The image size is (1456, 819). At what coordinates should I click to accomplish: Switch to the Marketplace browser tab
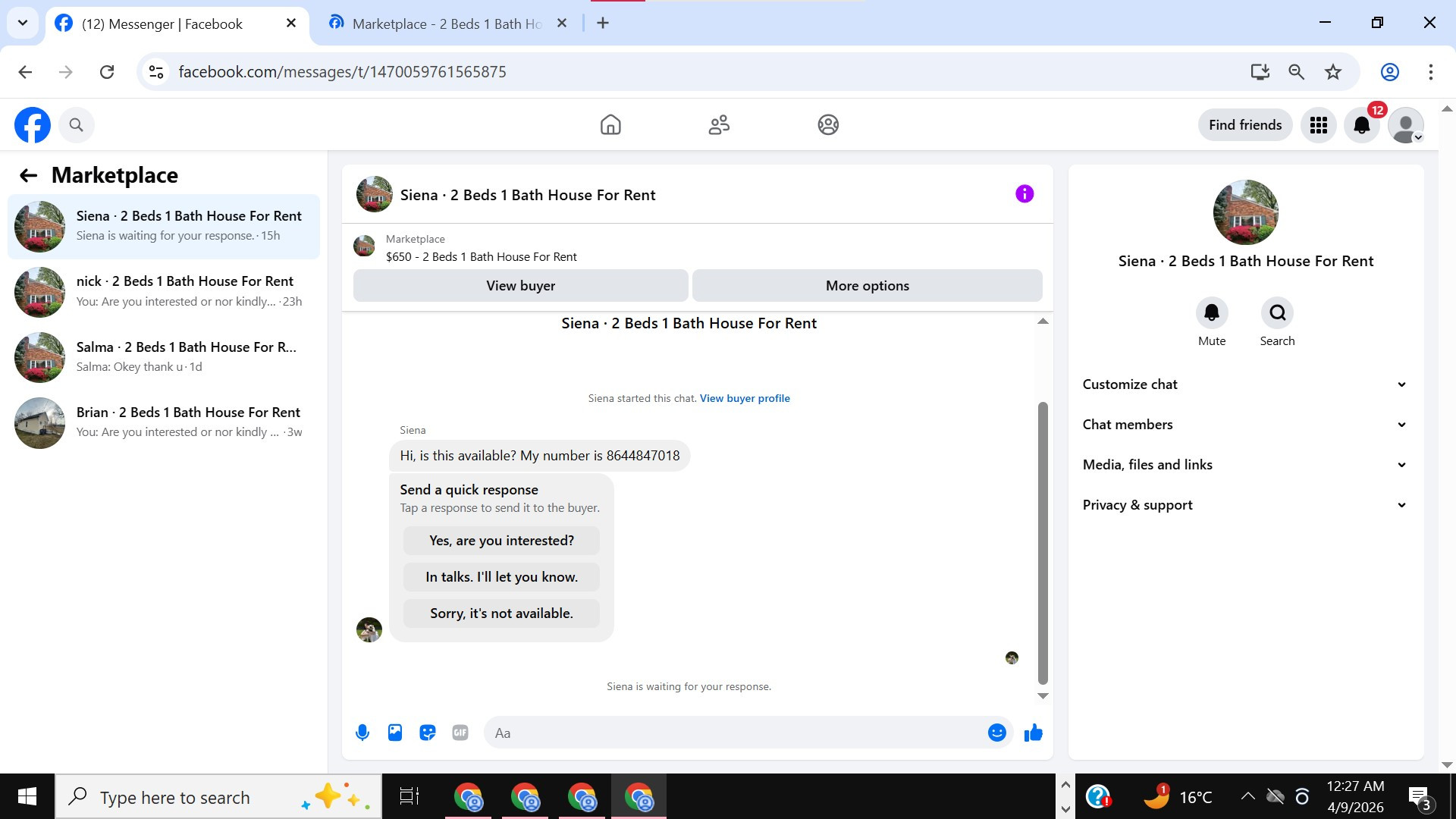coord(447,24)
